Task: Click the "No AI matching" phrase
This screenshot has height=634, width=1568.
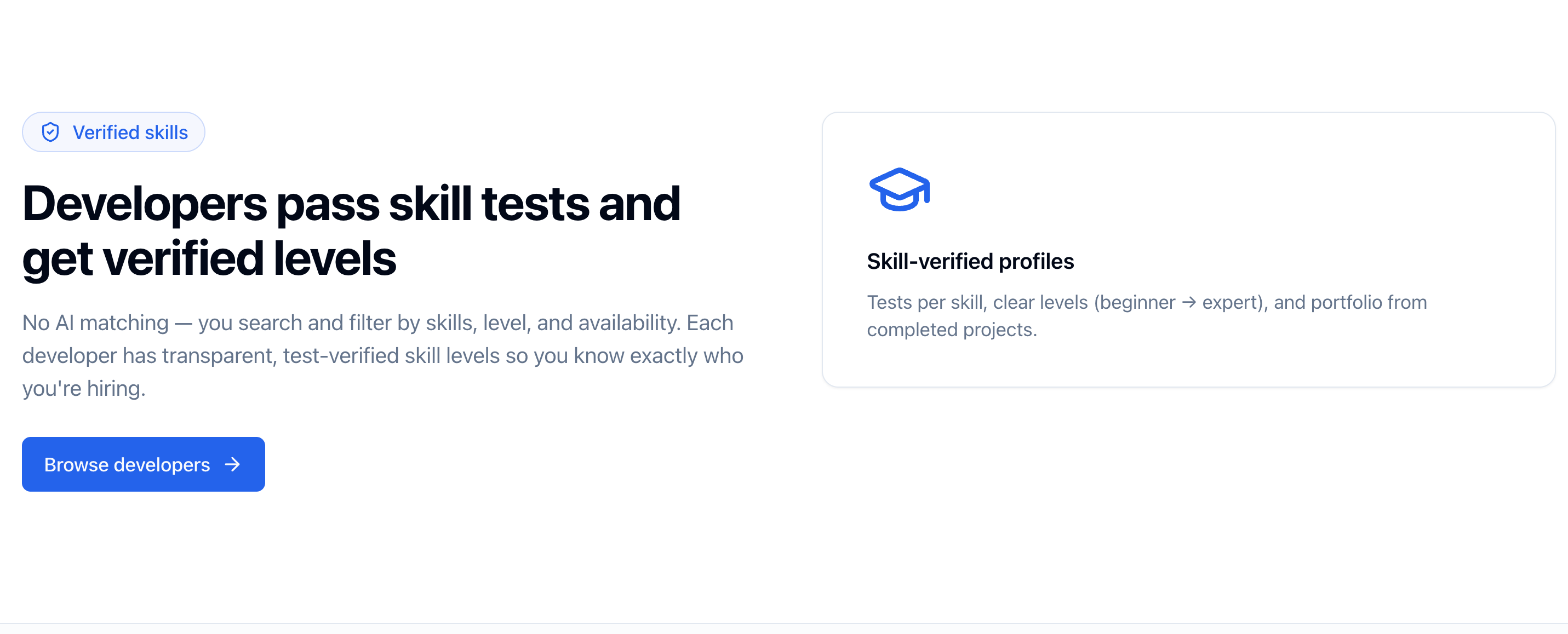Action: (95, 322)
